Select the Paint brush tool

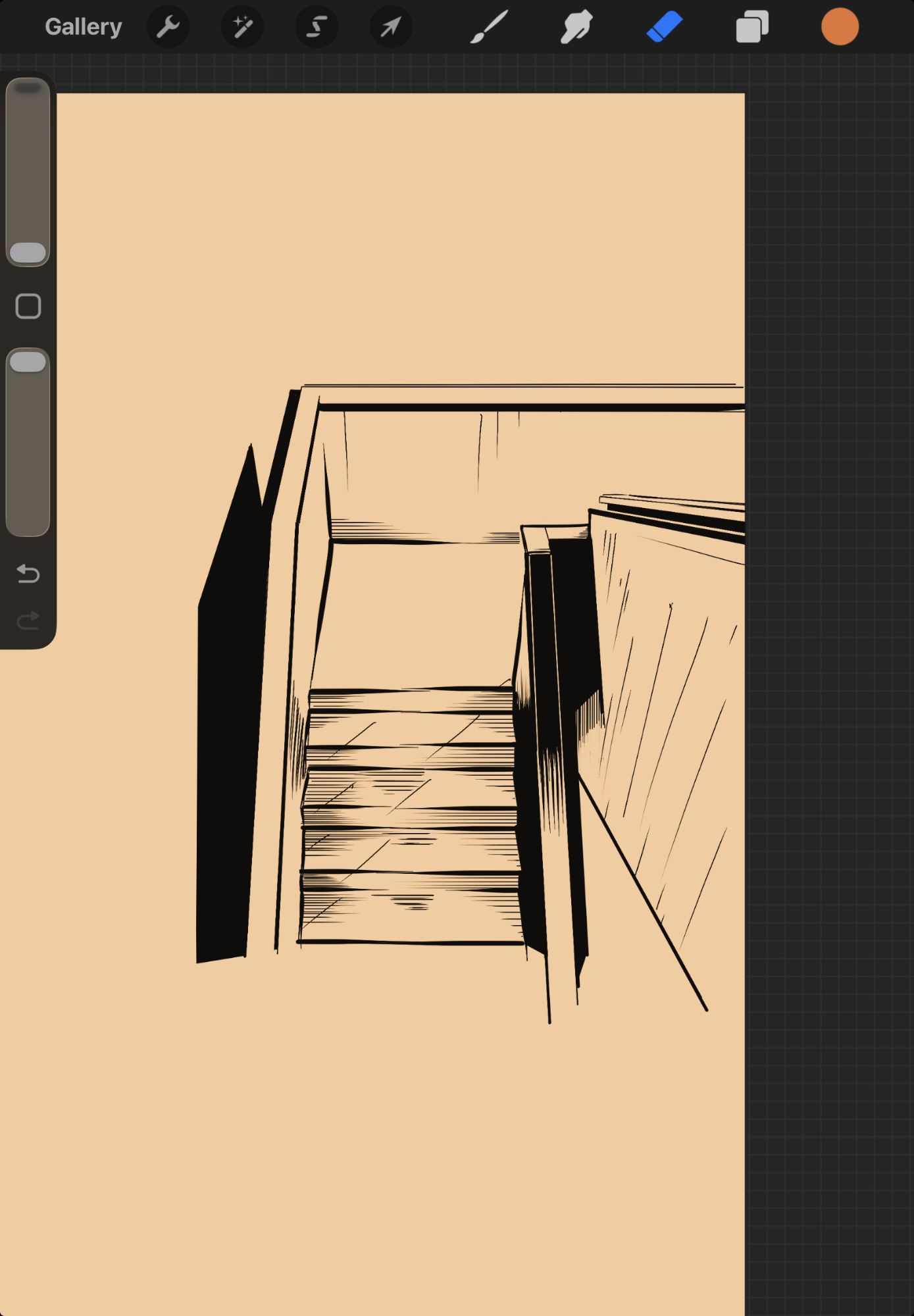tap(489, 27)
